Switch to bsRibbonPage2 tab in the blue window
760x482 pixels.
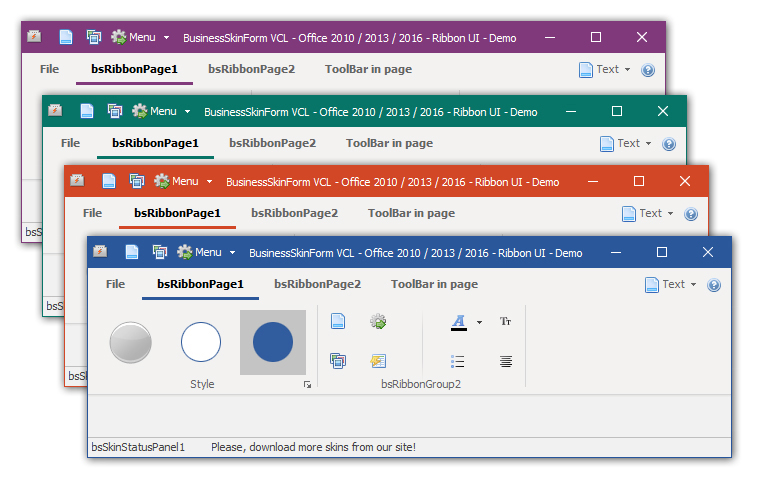pos(317,284)
